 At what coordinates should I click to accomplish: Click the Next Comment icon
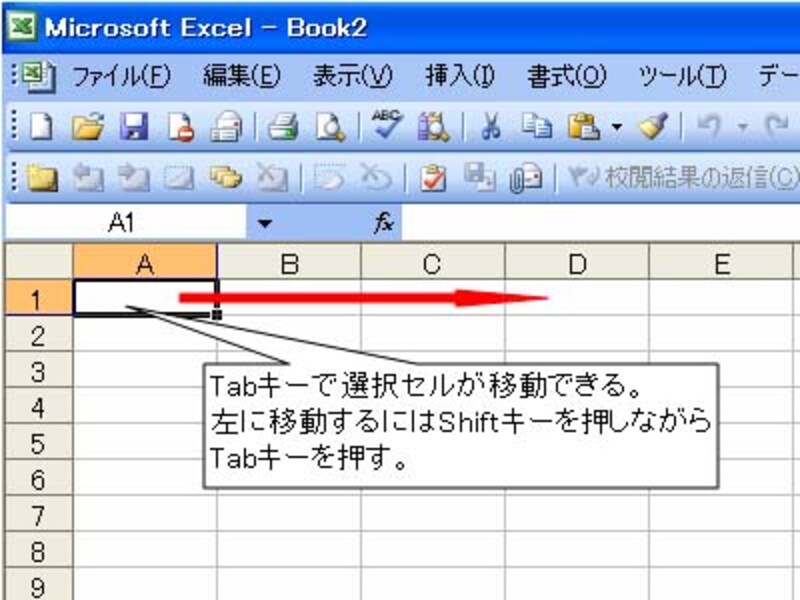[x=134, y=178]
